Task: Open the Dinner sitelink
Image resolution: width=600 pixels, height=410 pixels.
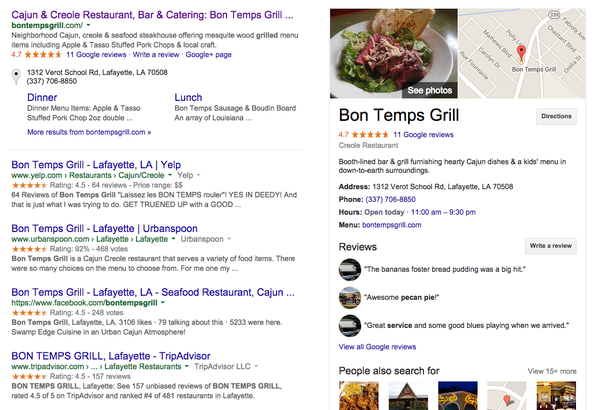Action: coord(42,97)
